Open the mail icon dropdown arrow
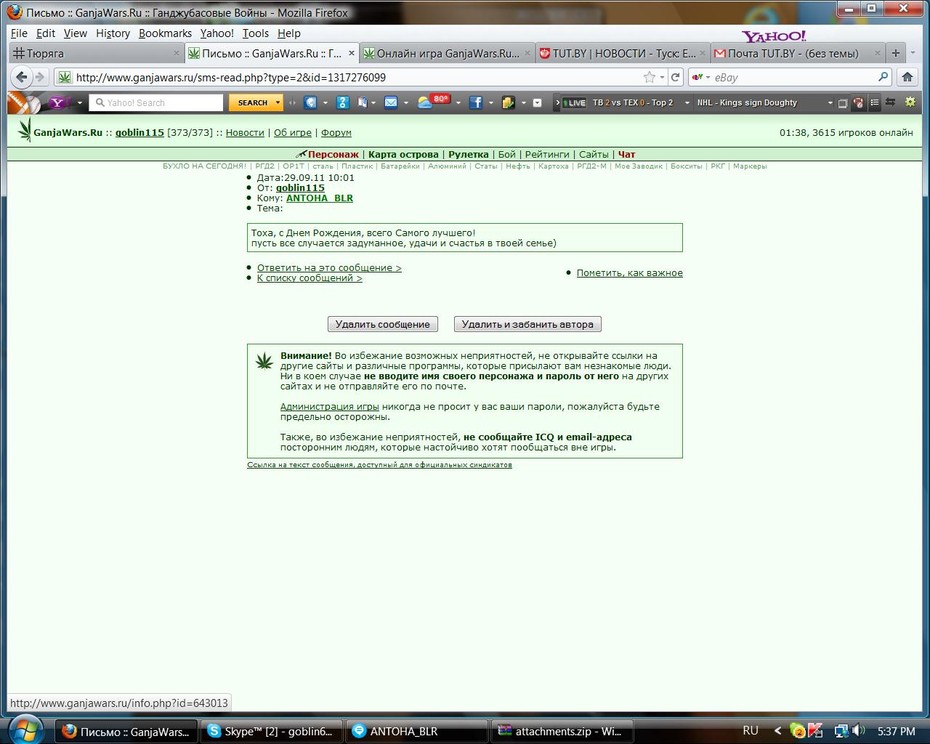 click(406, 103)
